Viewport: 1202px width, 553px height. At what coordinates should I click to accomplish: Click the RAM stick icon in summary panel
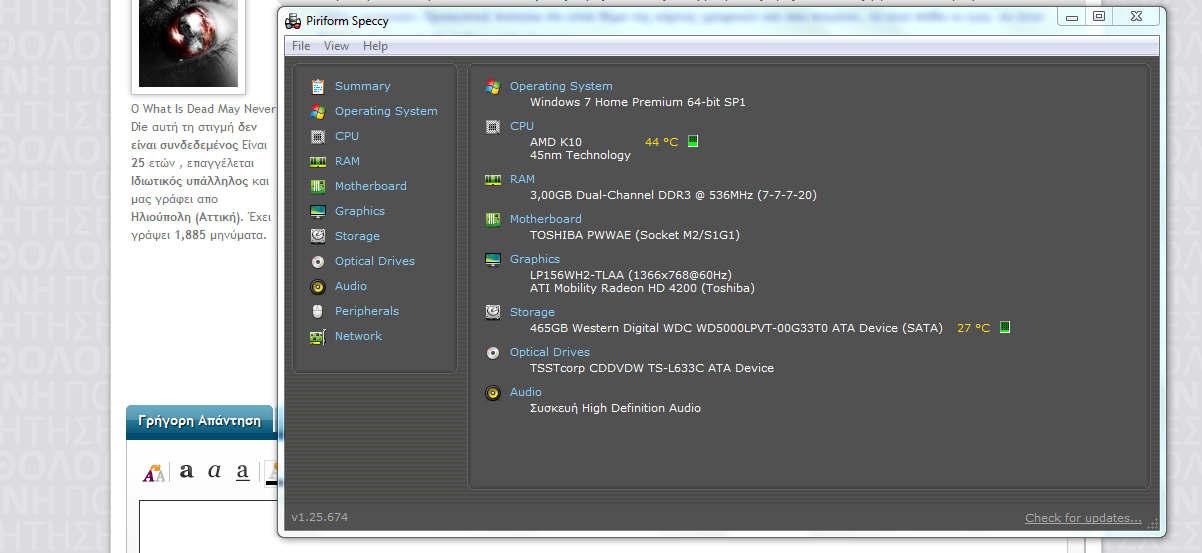point(493,179)
